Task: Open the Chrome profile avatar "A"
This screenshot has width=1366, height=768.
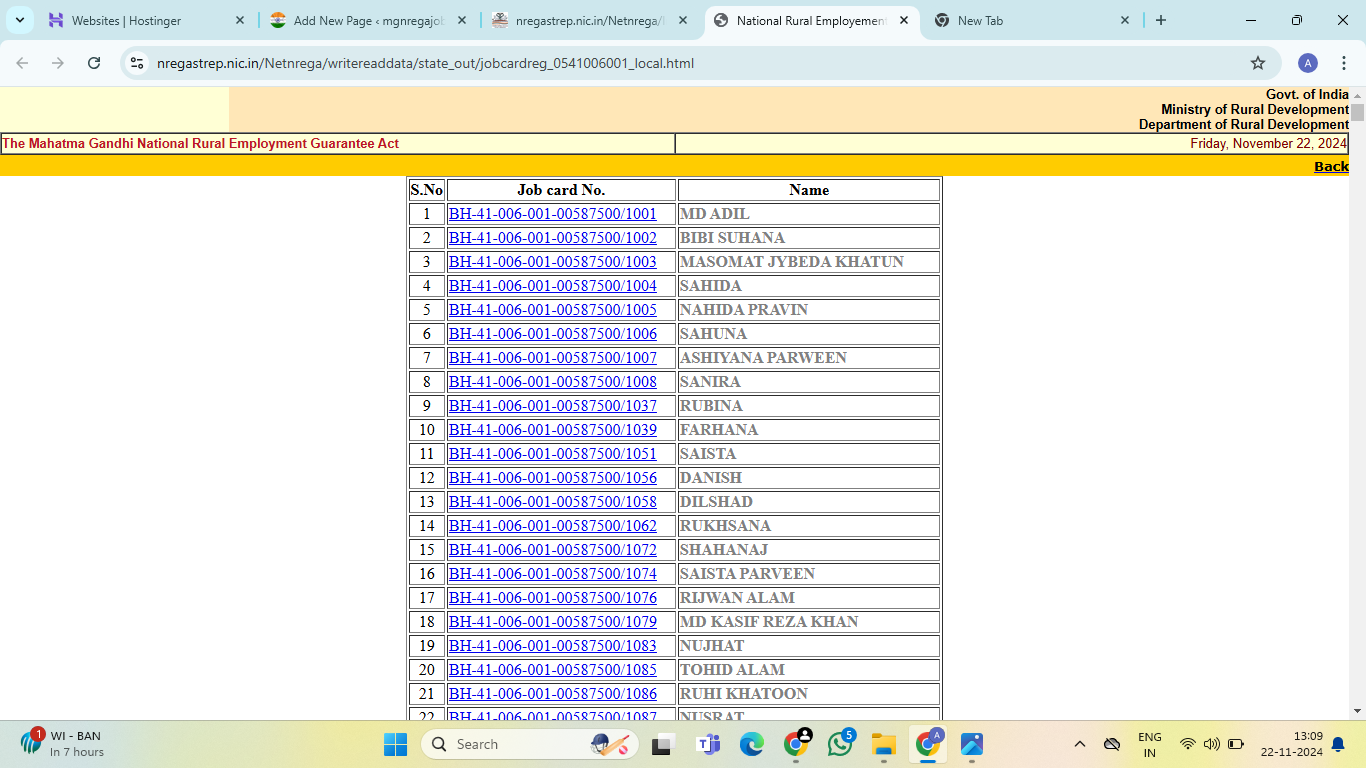Action: pos(1307,62)
